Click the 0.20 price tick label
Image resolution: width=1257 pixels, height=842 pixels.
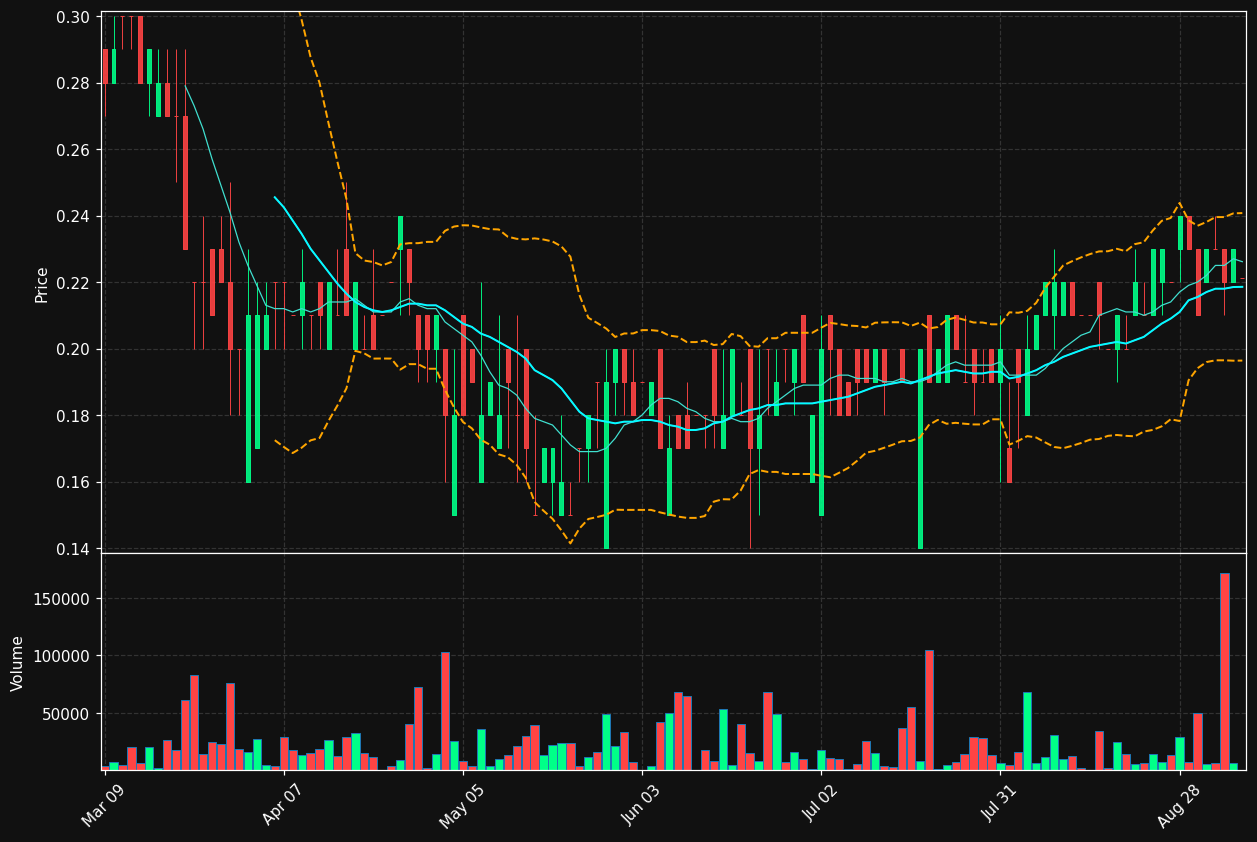coord(74,349)
